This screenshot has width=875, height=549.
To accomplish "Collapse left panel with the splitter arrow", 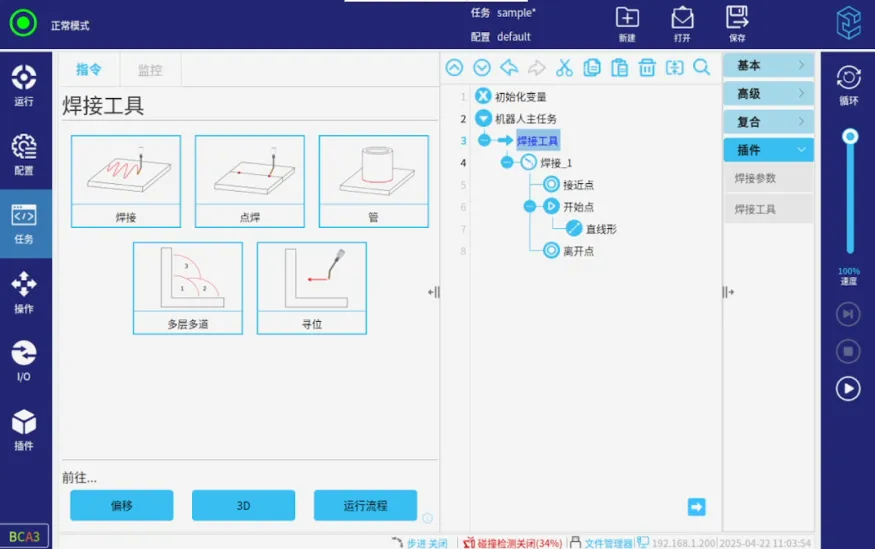I will click(434, 292).
